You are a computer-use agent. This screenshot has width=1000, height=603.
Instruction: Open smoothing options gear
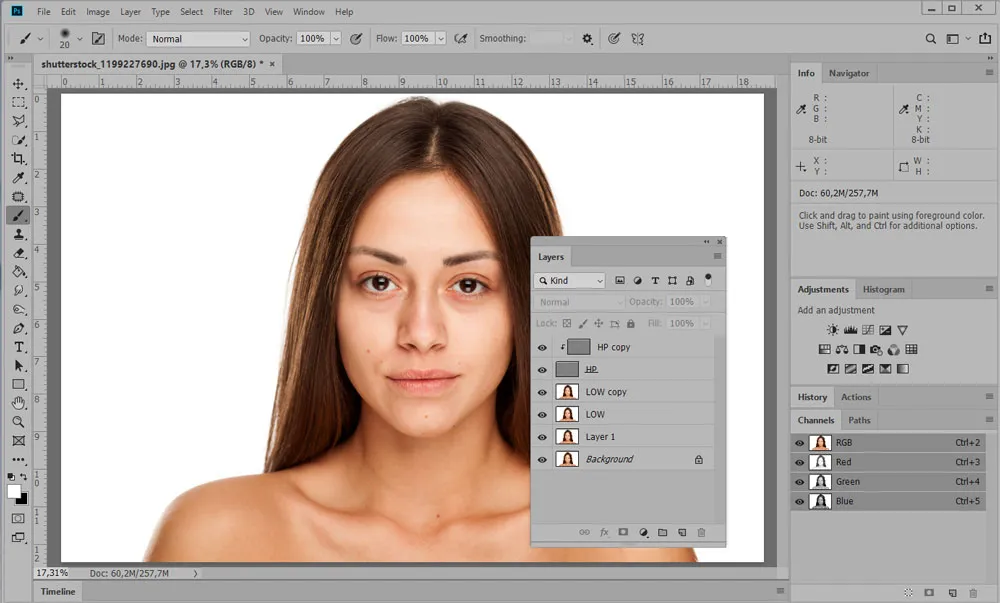587,39
